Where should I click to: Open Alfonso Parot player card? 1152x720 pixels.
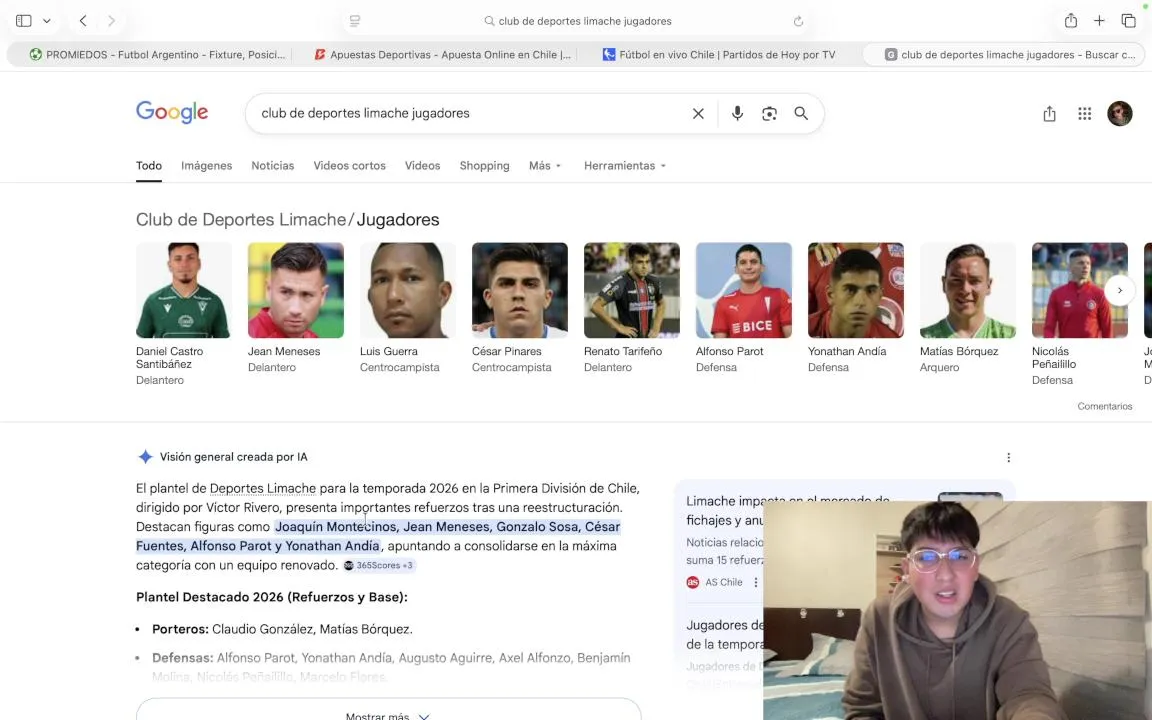tap(744, 308)
